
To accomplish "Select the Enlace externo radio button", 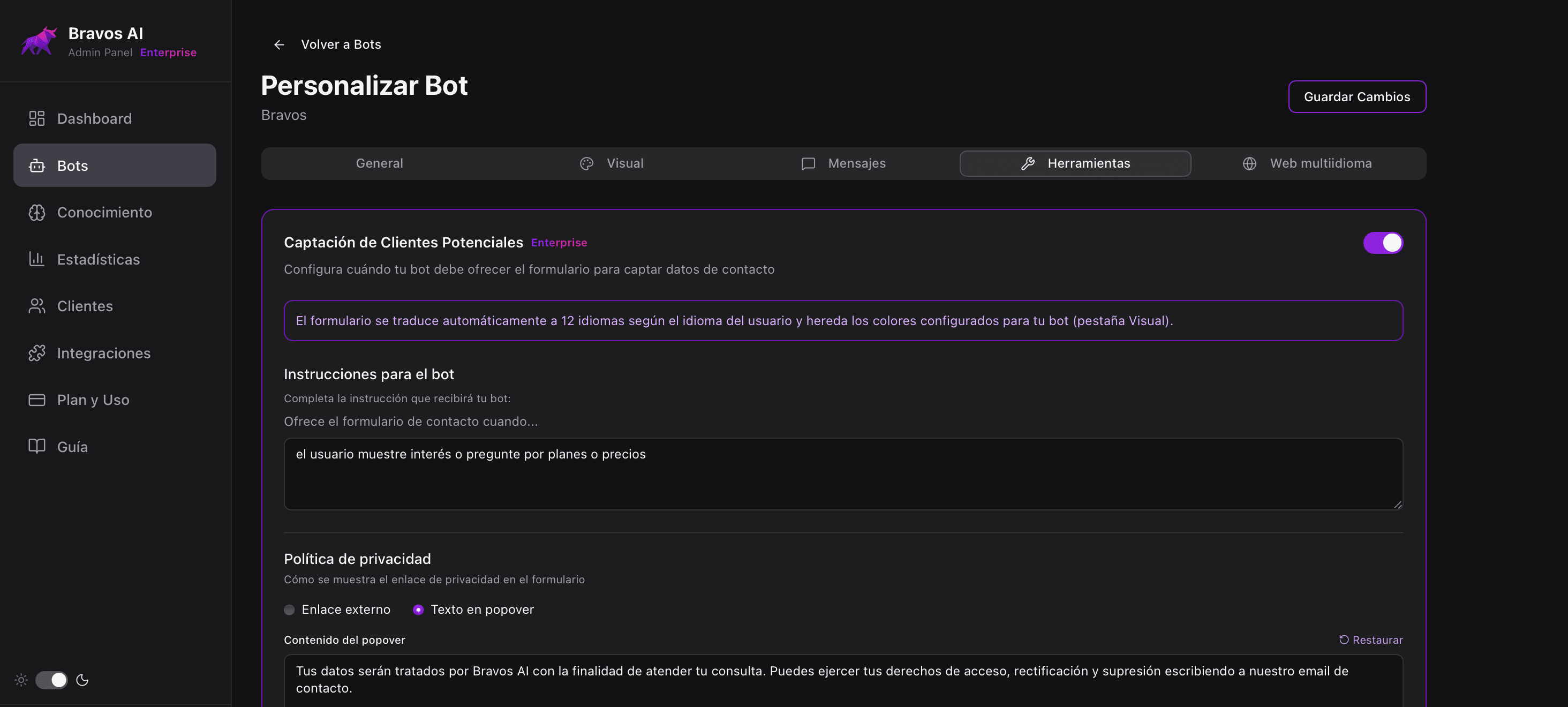I will [289, 610].
